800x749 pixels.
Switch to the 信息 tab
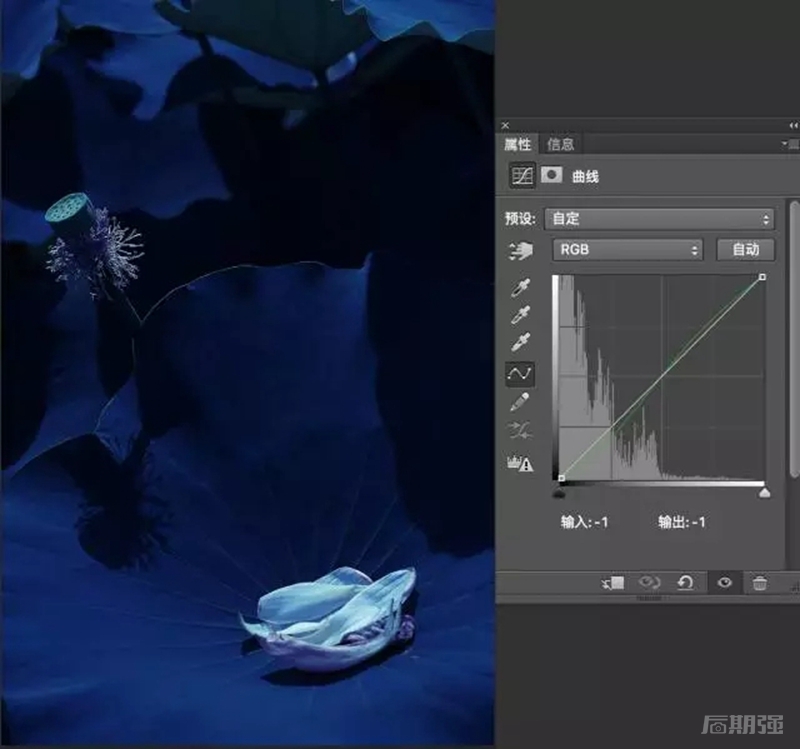560,144
